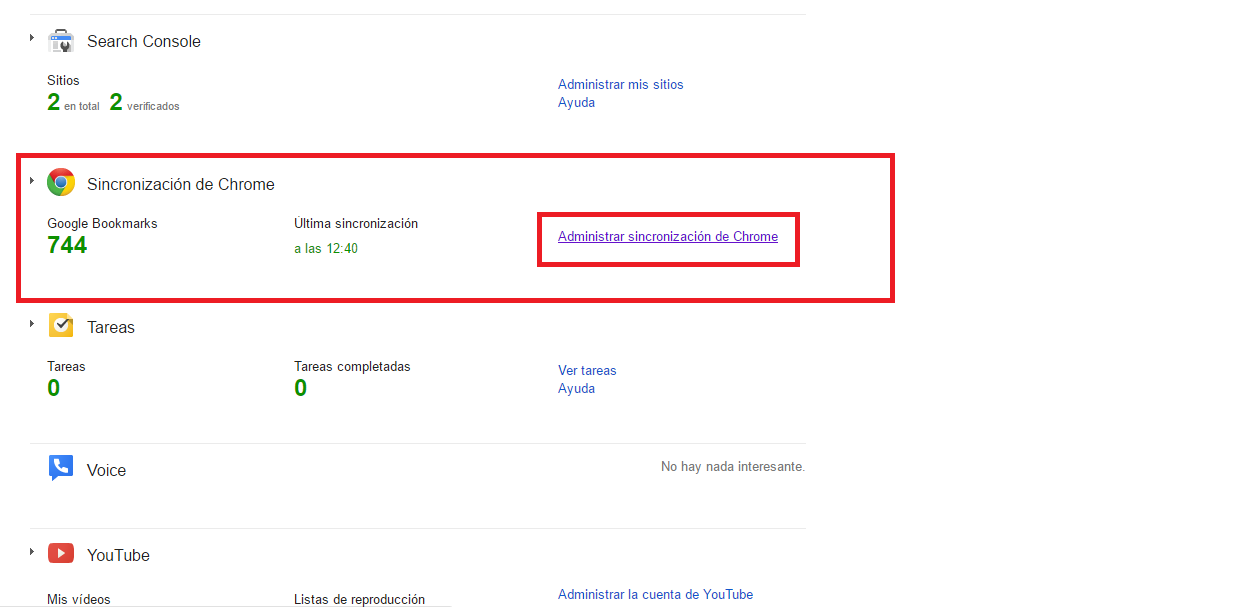Expand the YouTube section arrow
Screen dimensions: 1252x607
click(32, 552)
